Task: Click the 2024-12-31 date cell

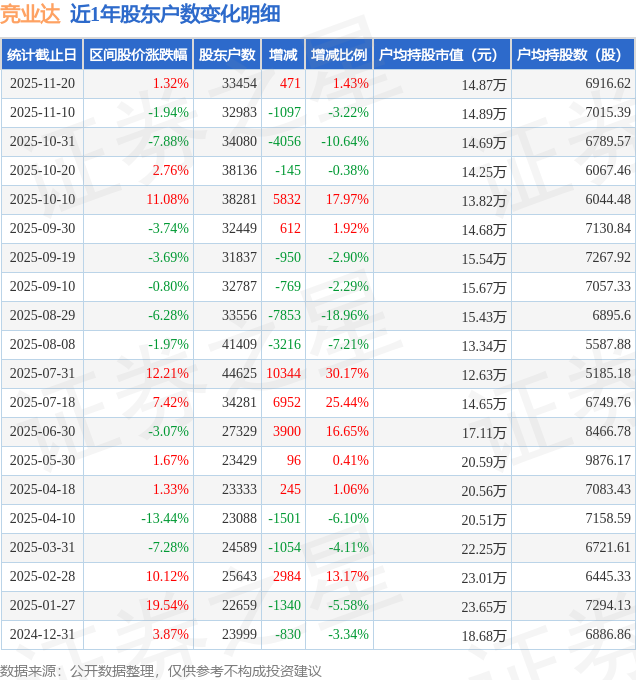Action: point(42,634)
